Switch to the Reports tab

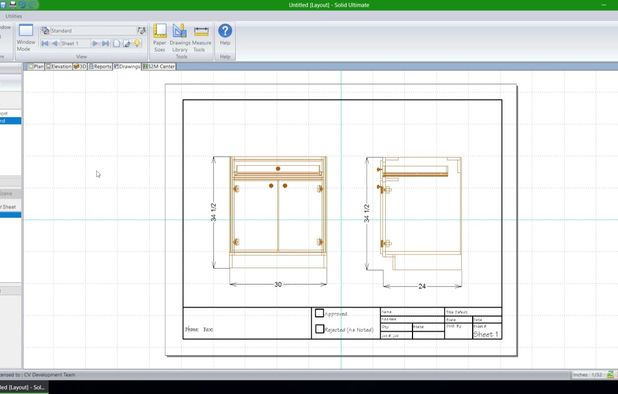pos(100,67)
